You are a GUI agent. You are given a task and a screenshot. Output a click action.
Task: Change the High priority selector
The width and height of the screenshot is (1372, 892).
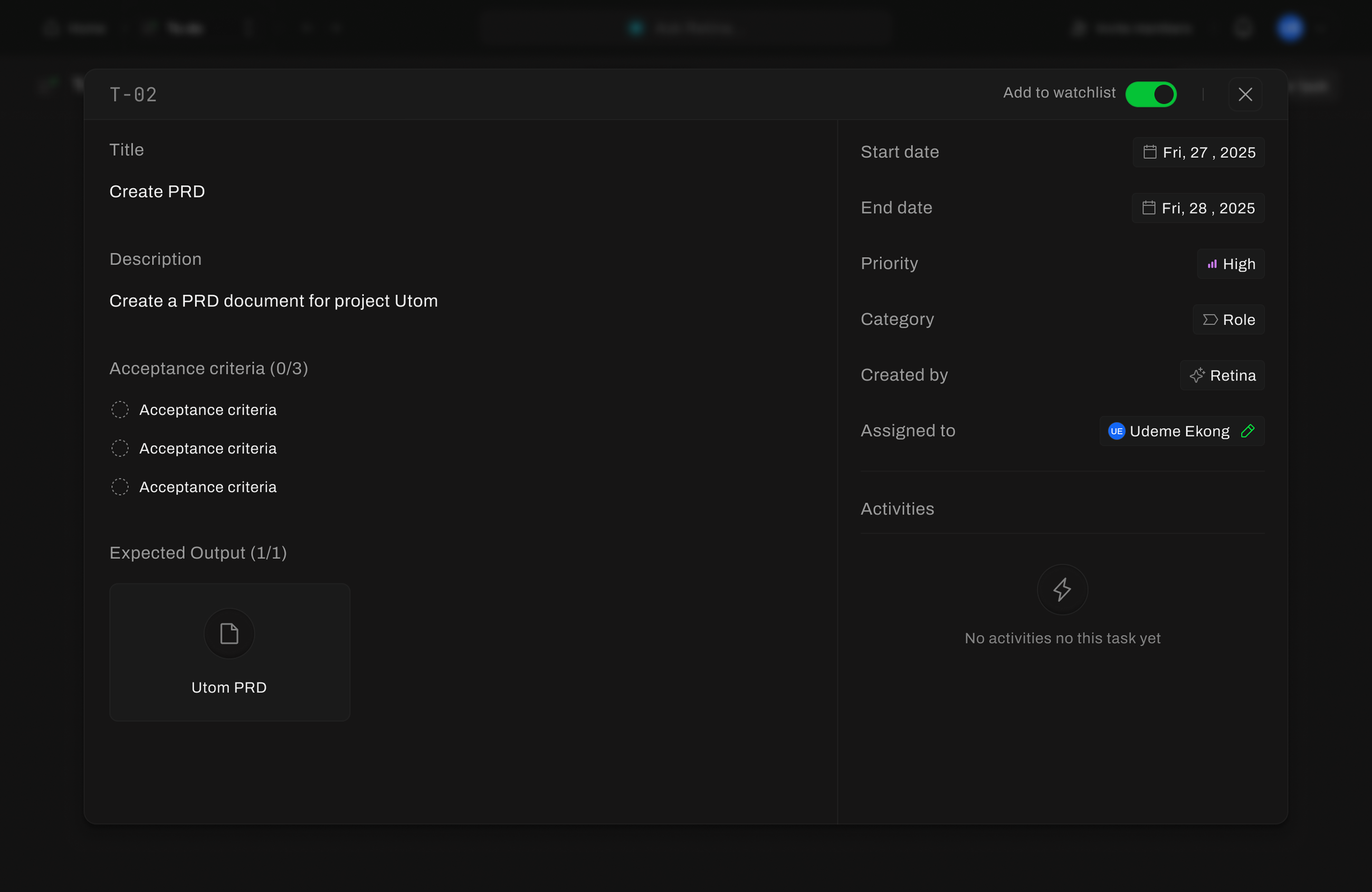1231,264
